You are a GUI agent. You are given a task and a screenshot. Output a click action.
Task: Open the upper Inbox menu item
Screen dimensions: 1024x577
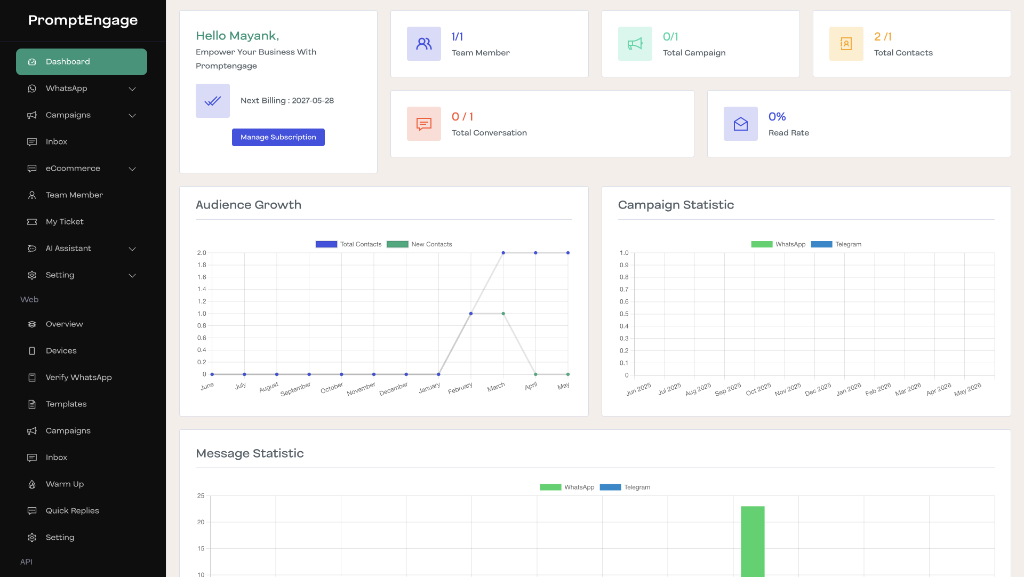point(82,142)
